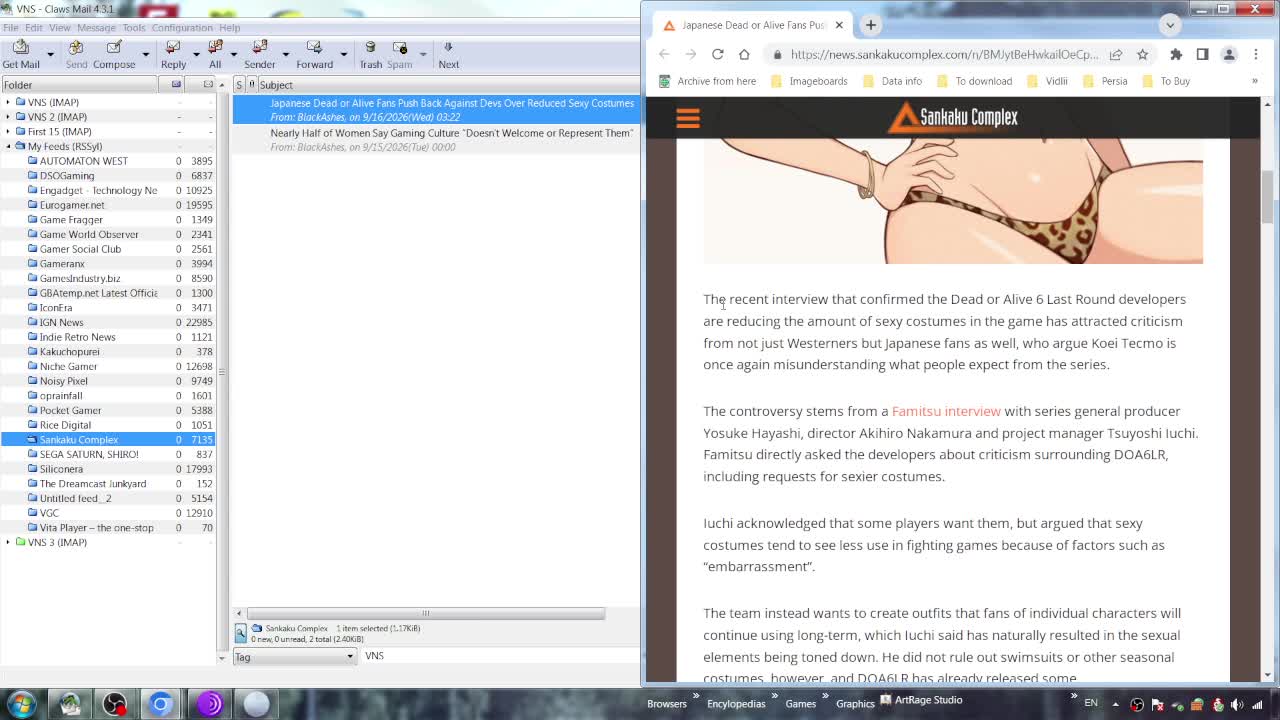Open the Reply dropdown arrow
The image size is (1280, 720).
click(195, 54)
